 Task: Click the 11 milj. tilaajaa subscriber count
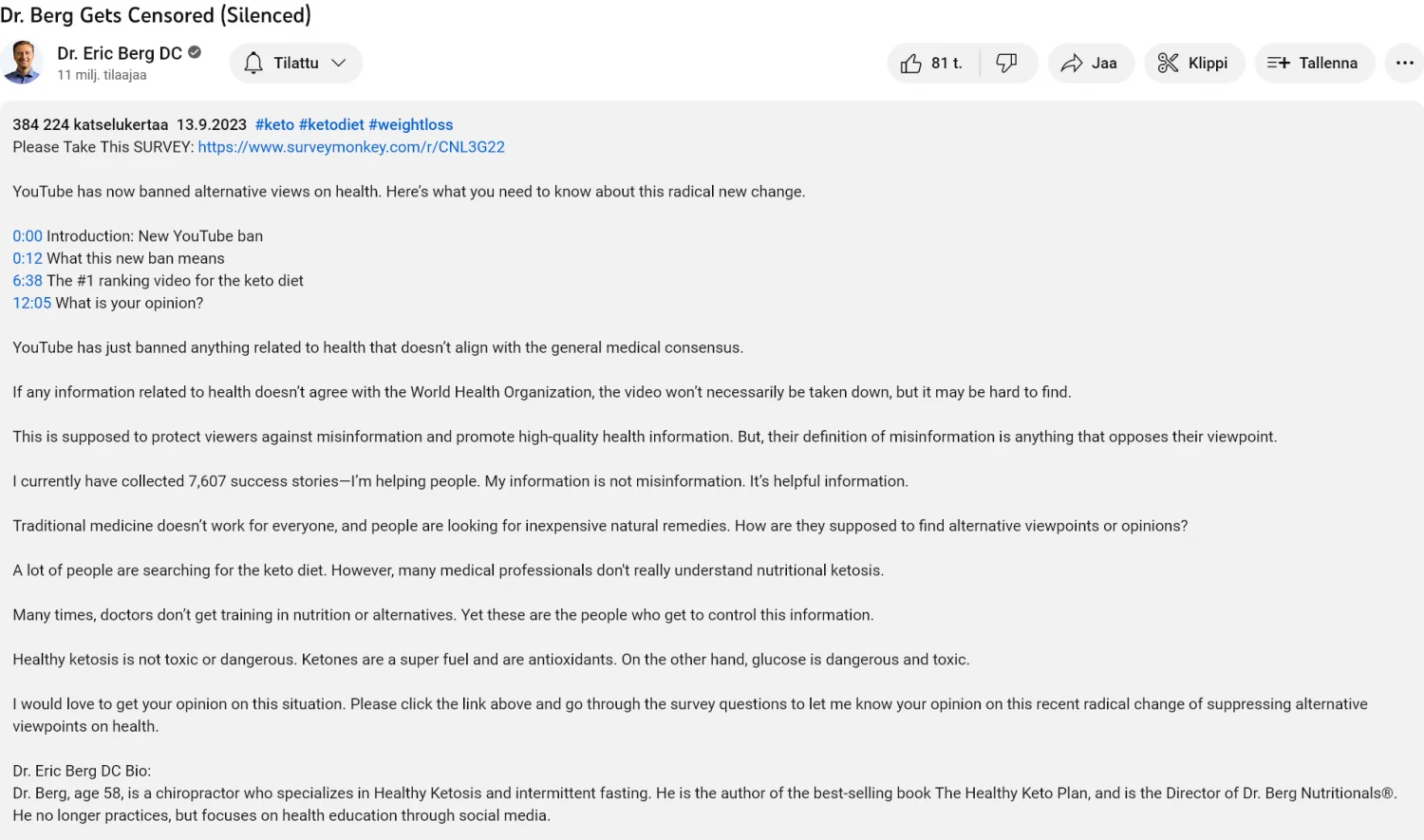pyautogui.click(x=102, y=75)
